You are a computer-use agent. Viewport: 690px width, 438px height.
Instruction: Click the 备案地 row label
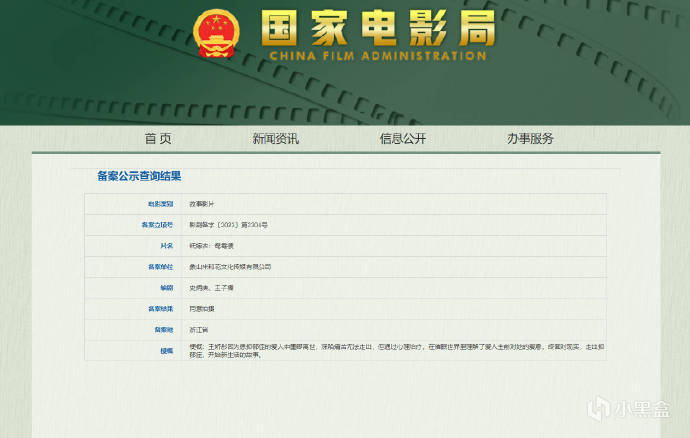[163, 330]
